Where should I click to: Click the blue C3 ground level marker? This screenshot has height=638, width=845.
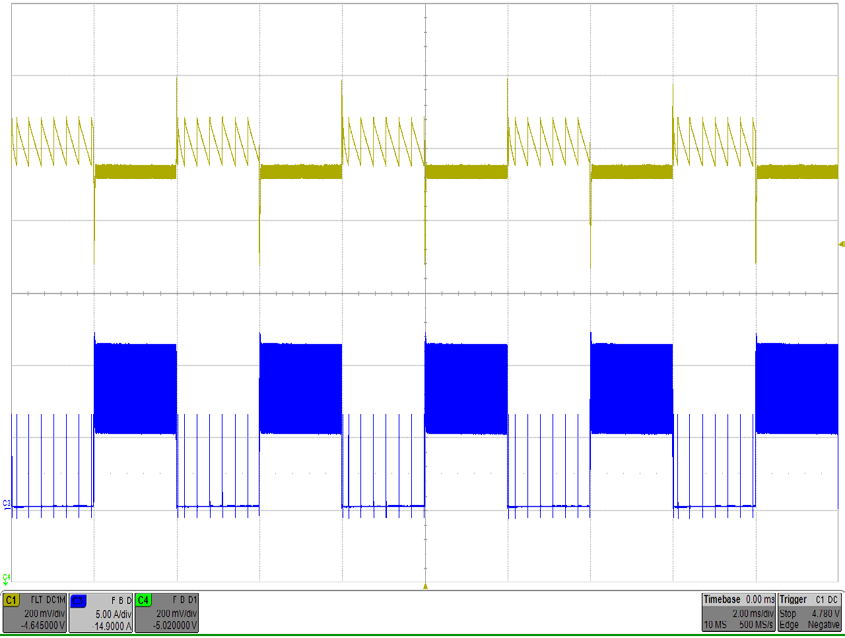tap(8, 505)
